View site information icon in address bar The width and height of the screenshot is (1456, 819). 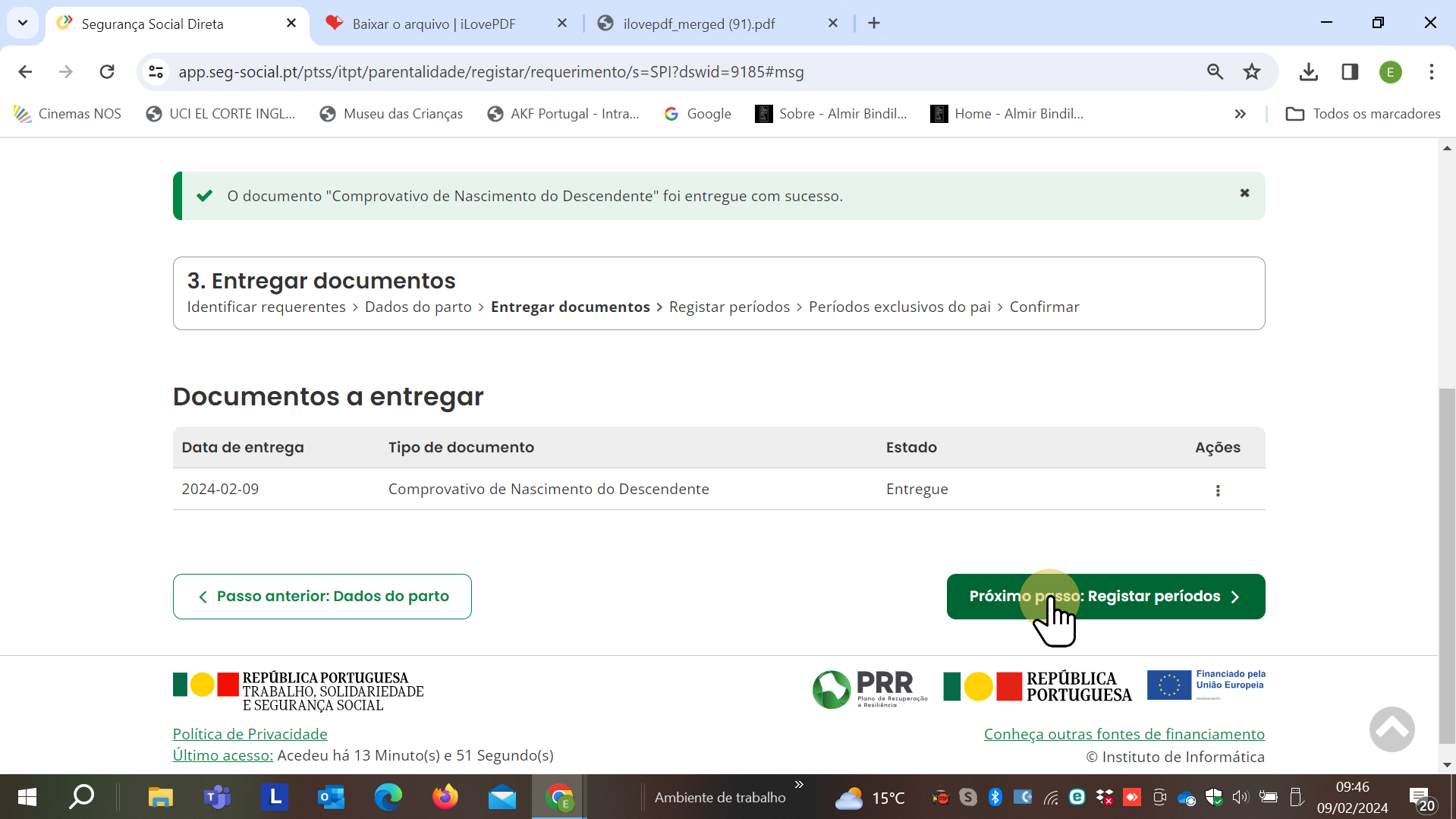pos(156,72)
